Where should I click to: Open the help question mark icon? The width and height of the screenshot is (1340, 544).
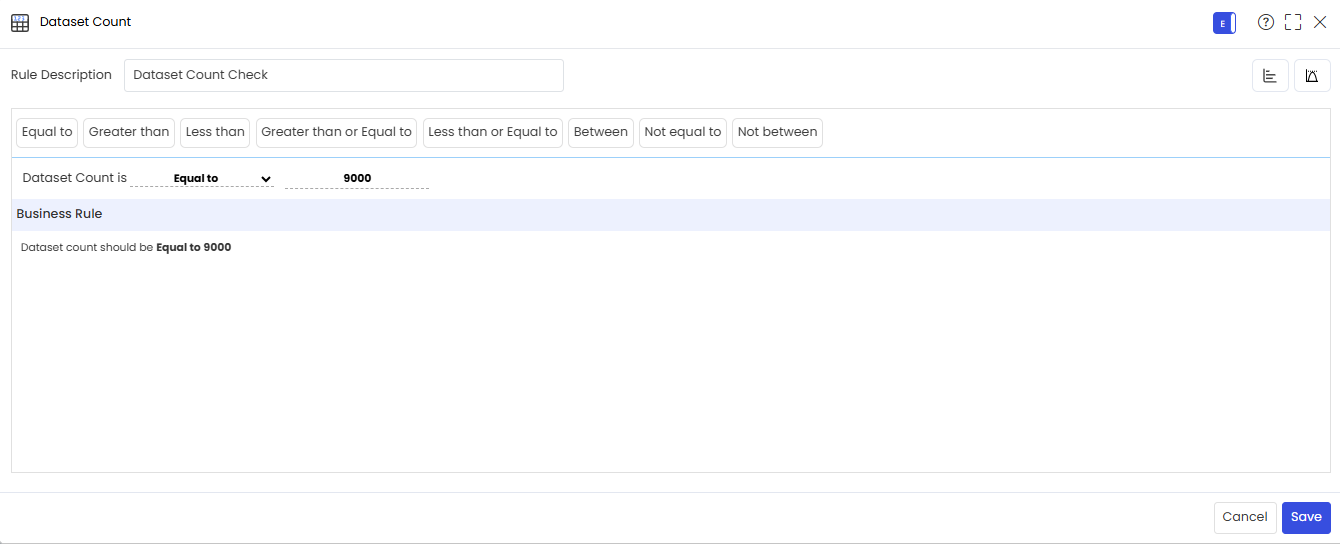[1266, 22]
